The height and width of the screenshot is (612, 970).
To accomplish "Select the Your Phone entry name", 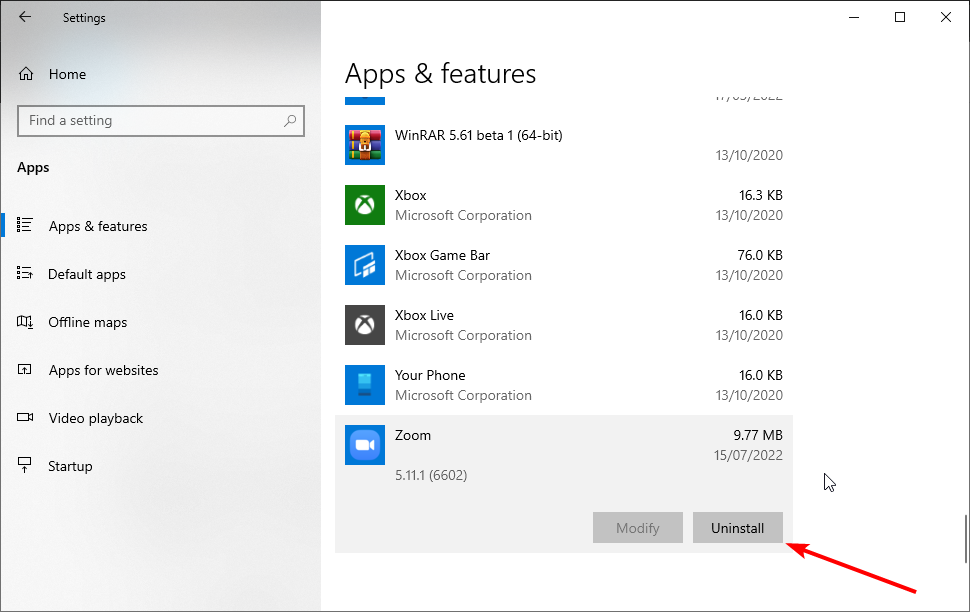I will pos(430,376).
